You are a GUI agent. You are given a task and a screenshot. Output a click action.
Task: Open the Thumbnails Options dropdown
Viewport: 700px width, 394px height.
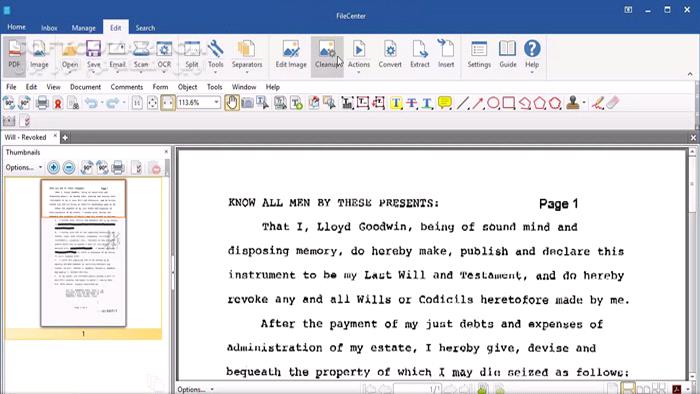(24, 167)
